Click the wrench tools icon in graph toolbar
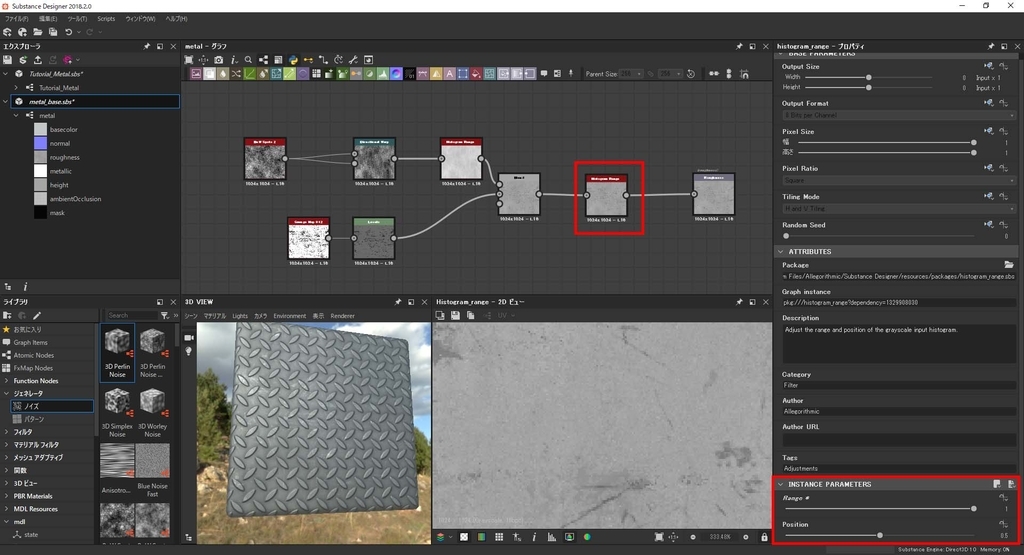The height and width of the screenshot is (555, 1024). 353,59
